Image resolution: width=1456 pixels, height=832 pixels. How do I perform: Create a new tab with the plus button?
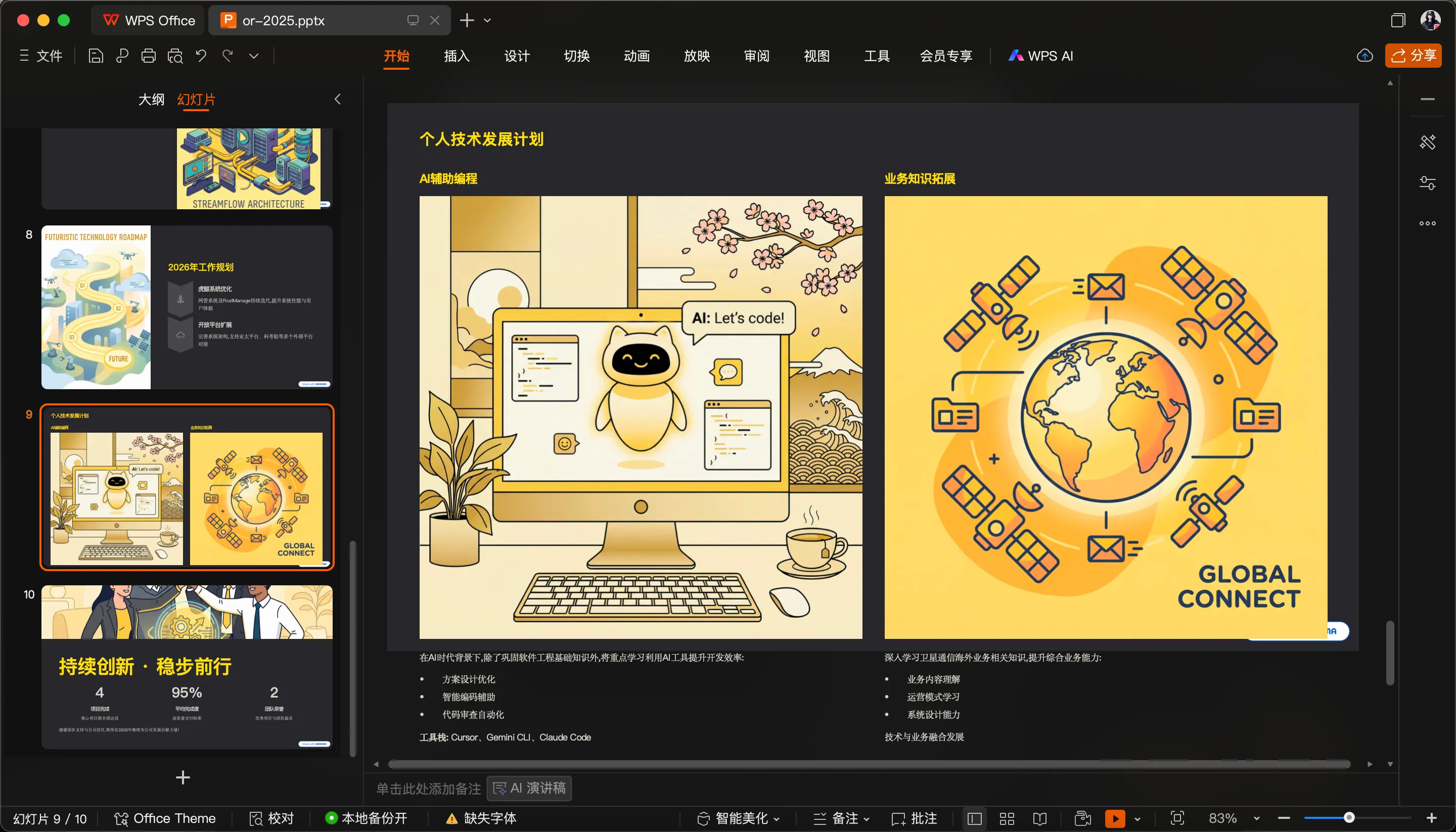[x=467, y=20]
